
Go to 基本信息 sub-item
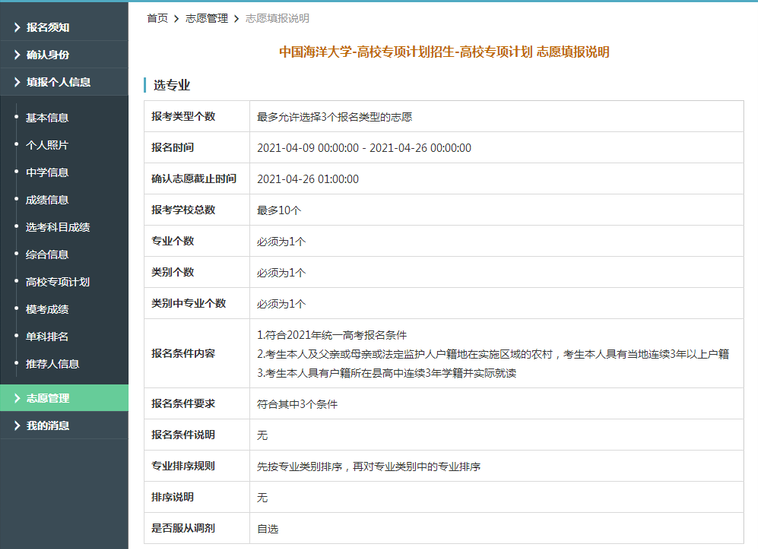(47, 118)
